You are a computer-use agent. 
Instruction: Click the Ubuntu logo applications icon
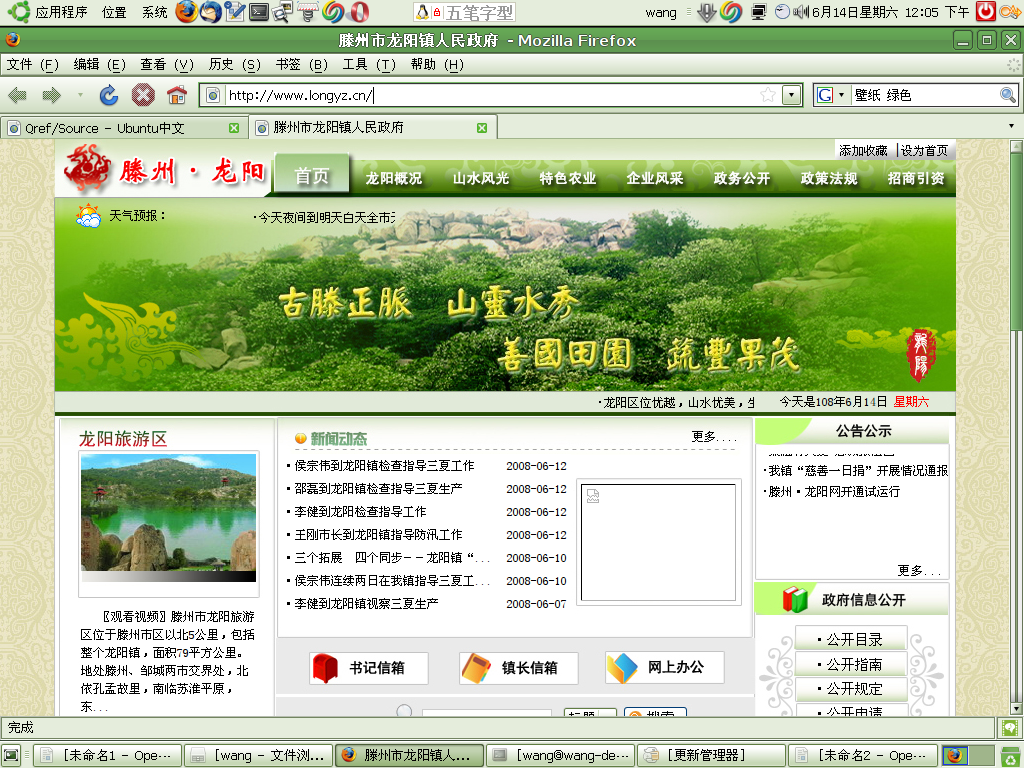click(18, 12)
